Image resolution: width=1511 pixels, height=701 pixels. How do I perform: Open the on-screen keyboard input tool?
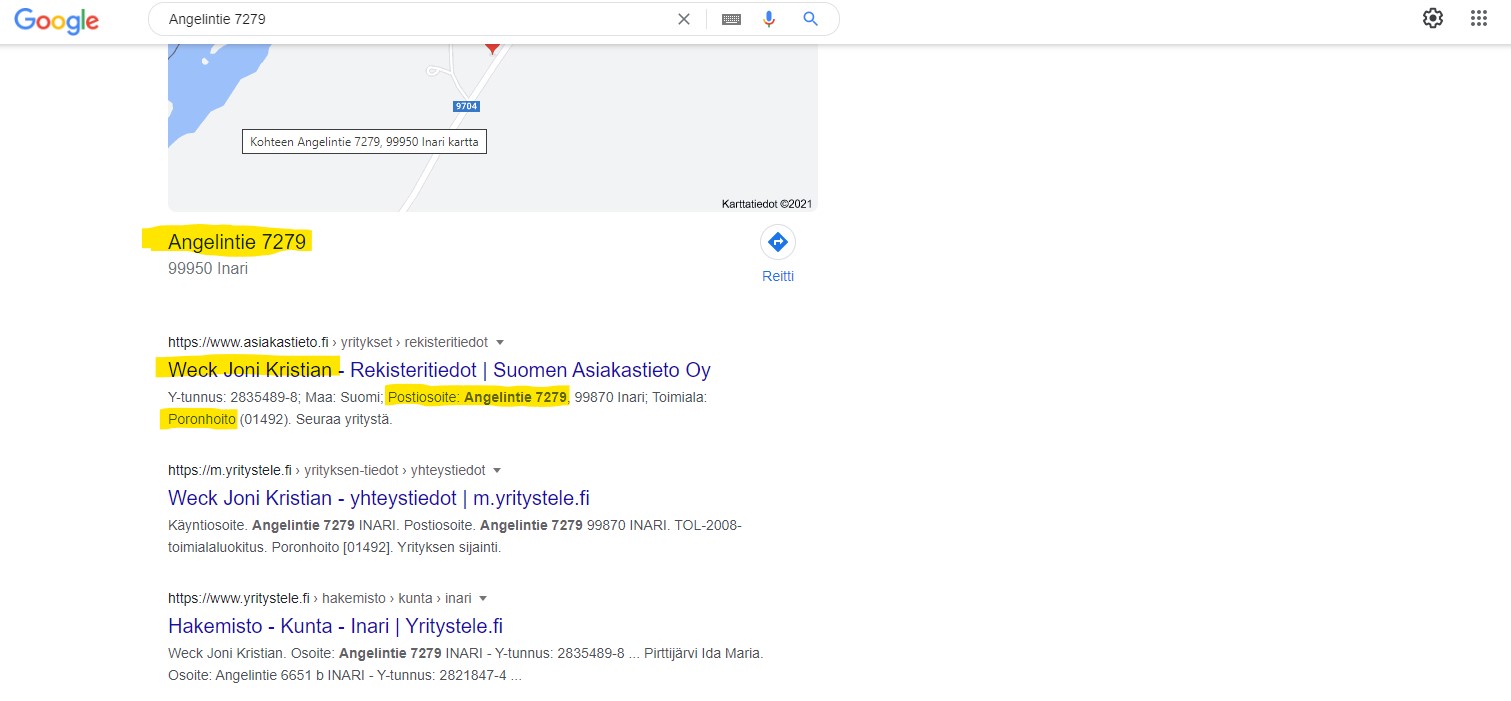pyautogui.click(x=731, y=19)
